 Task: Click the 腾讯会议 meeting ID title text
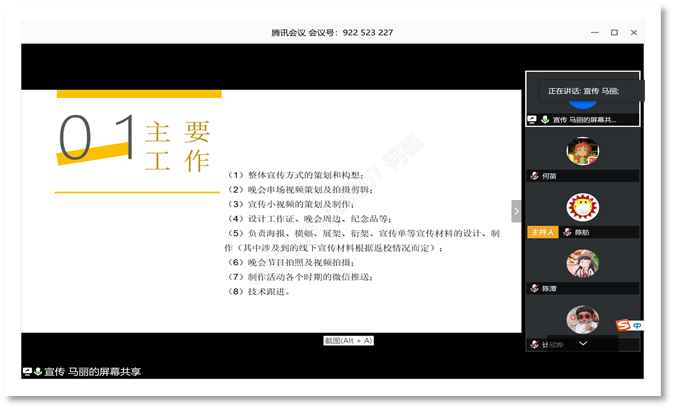332,32
